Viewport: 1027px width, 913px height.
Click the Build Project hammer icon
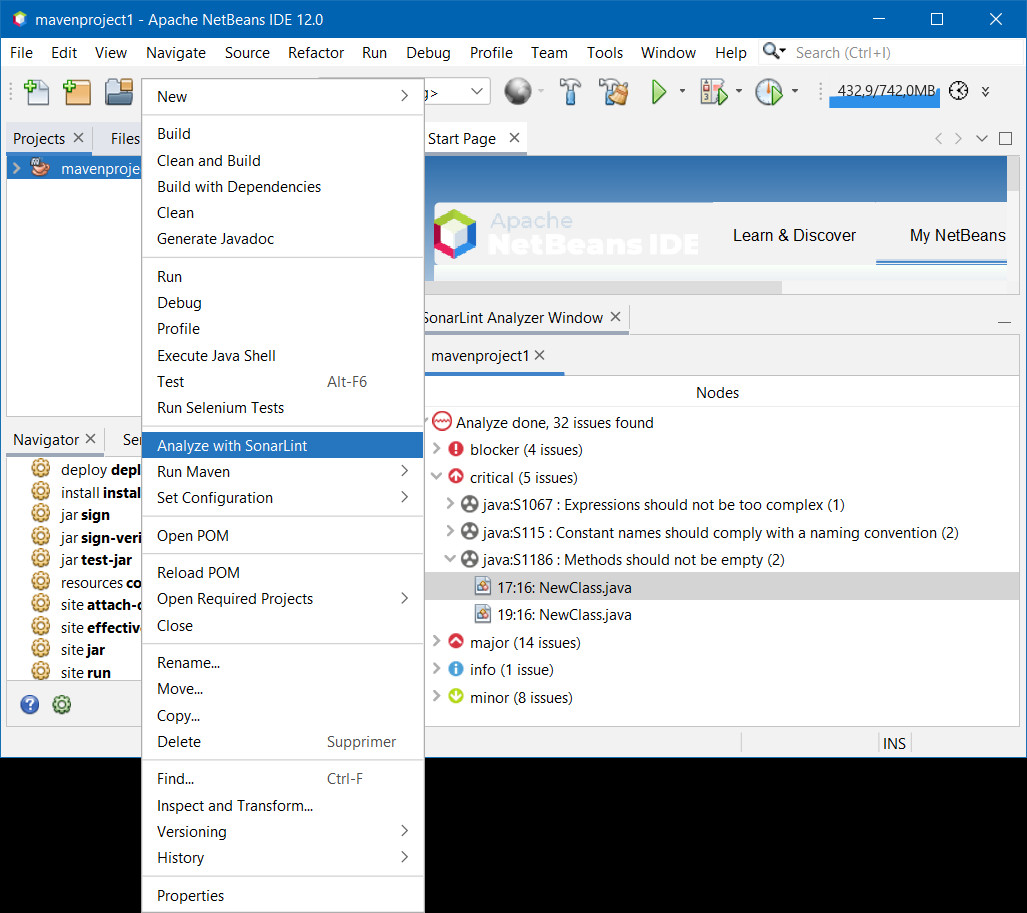point(570,91)
